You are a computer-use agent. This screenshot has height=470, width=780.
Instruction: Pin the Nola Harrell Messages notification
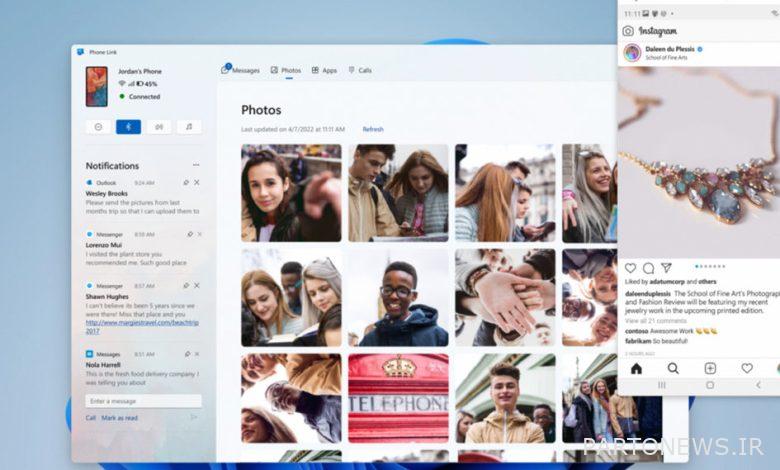point(188,354)
